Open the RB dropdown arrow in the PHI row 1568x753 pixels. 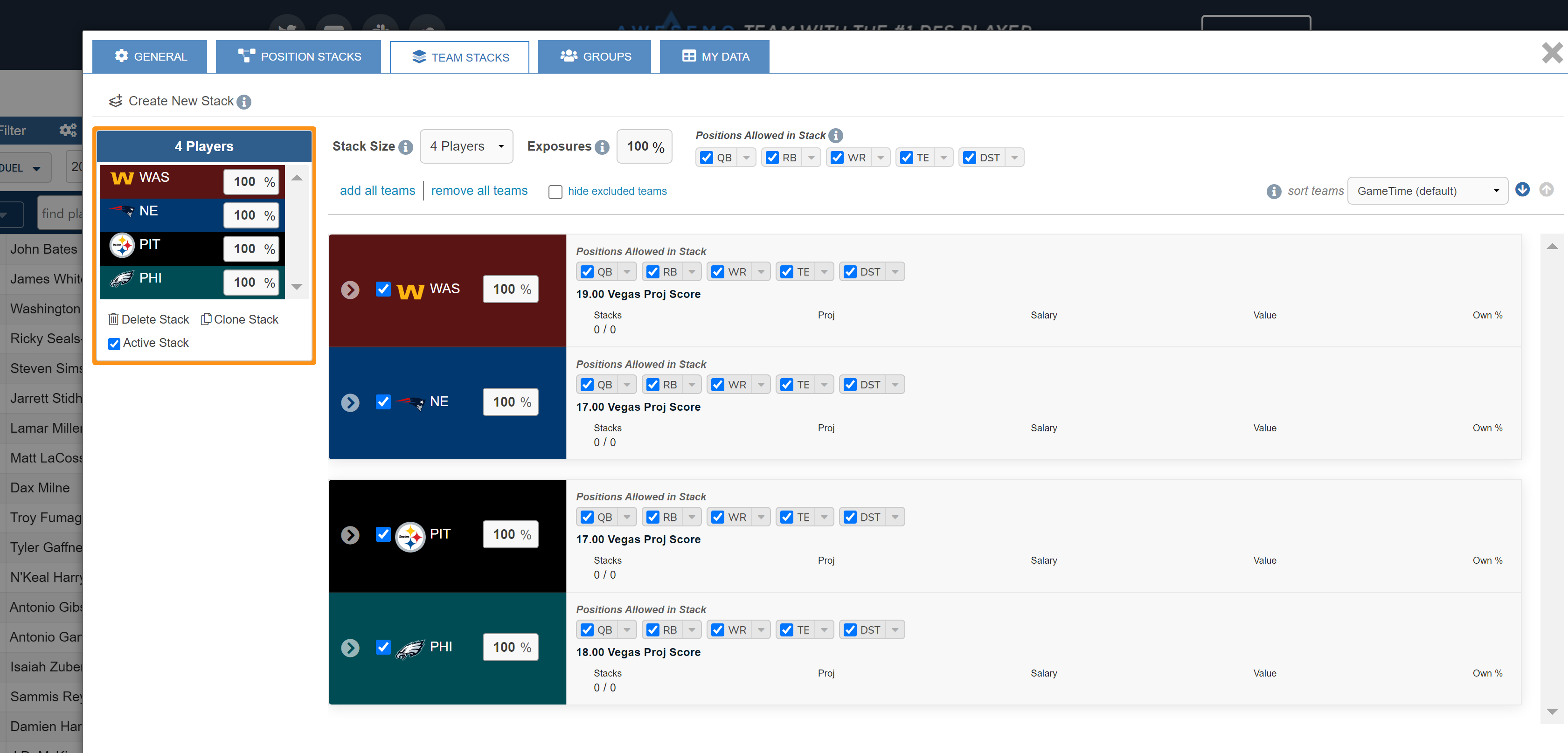click(692, 630)
